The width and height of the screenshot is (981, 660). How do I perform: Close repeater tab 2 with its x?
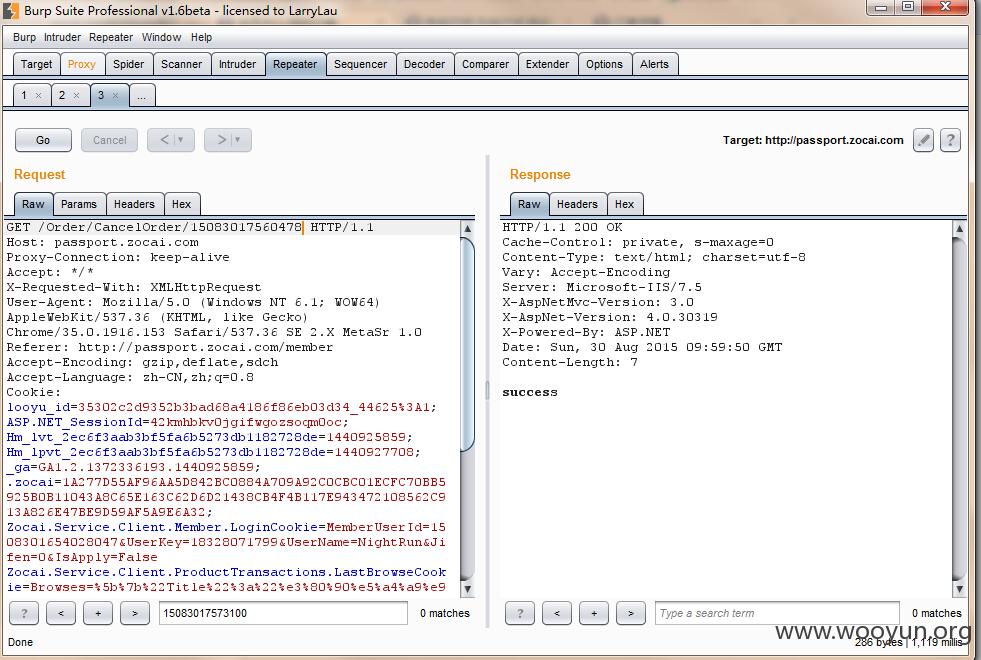pos(76,96)
